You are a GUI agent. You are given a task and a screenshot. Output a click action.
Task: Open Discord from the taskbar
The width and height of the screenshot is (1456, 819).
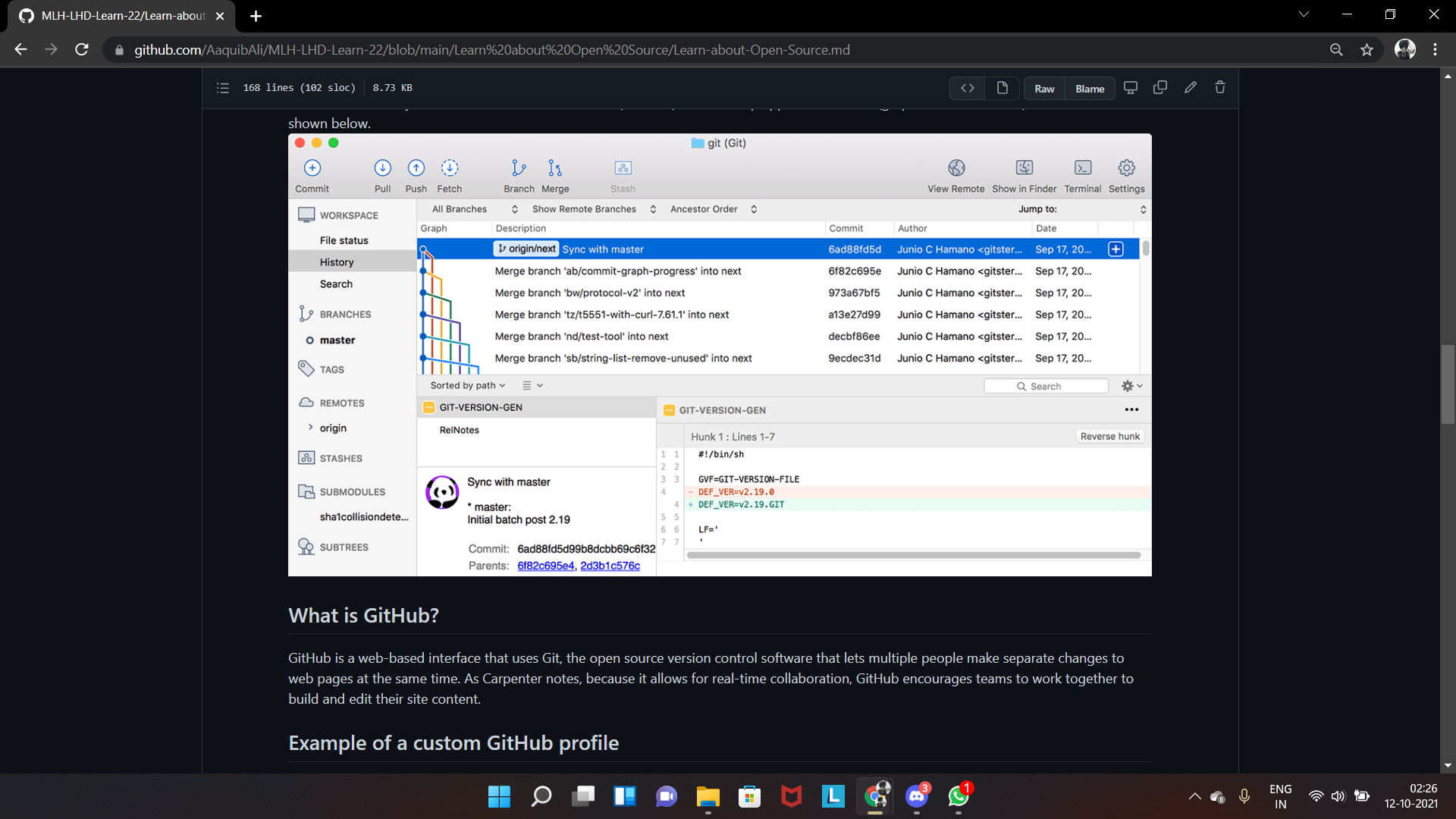(917, 796)
